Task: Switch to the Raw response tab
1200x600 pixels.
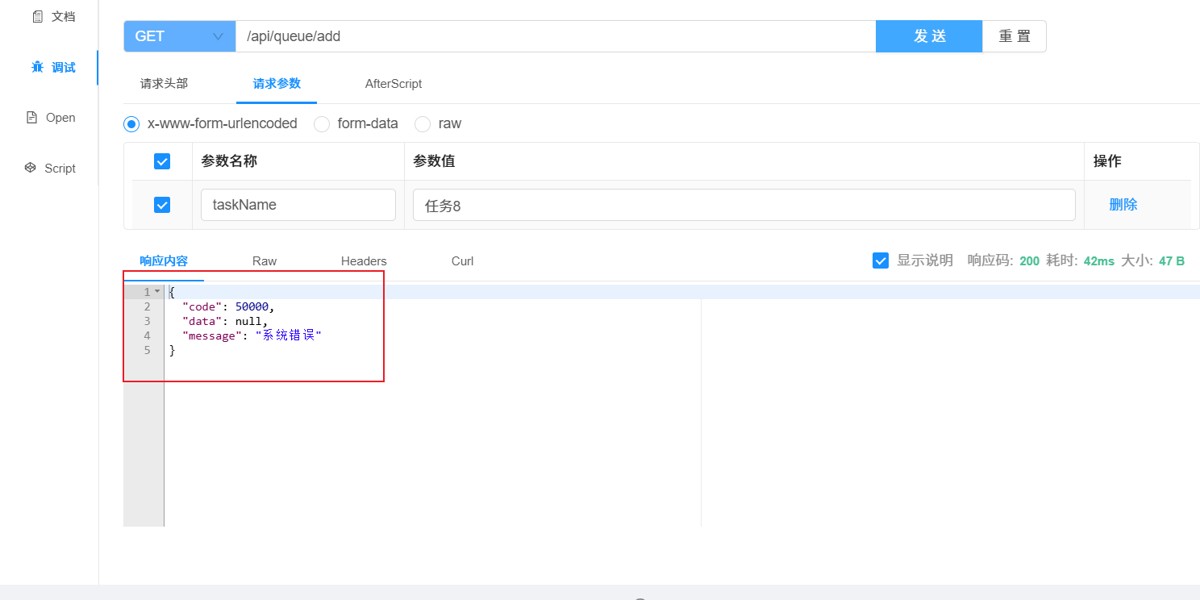Action: click(264, 261)
